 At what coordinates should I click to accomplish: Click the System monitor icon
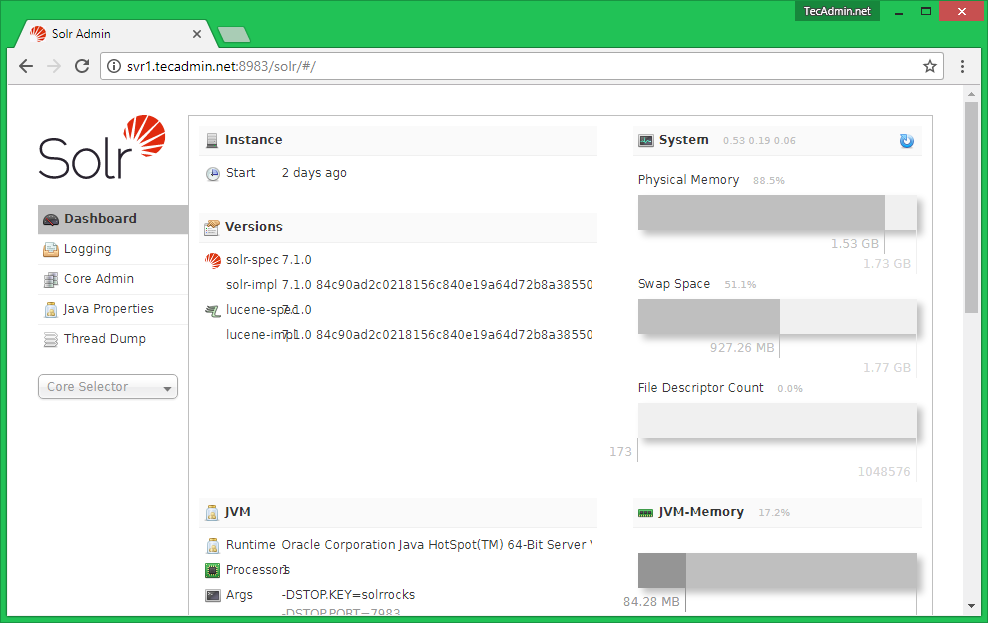[646, 140]
